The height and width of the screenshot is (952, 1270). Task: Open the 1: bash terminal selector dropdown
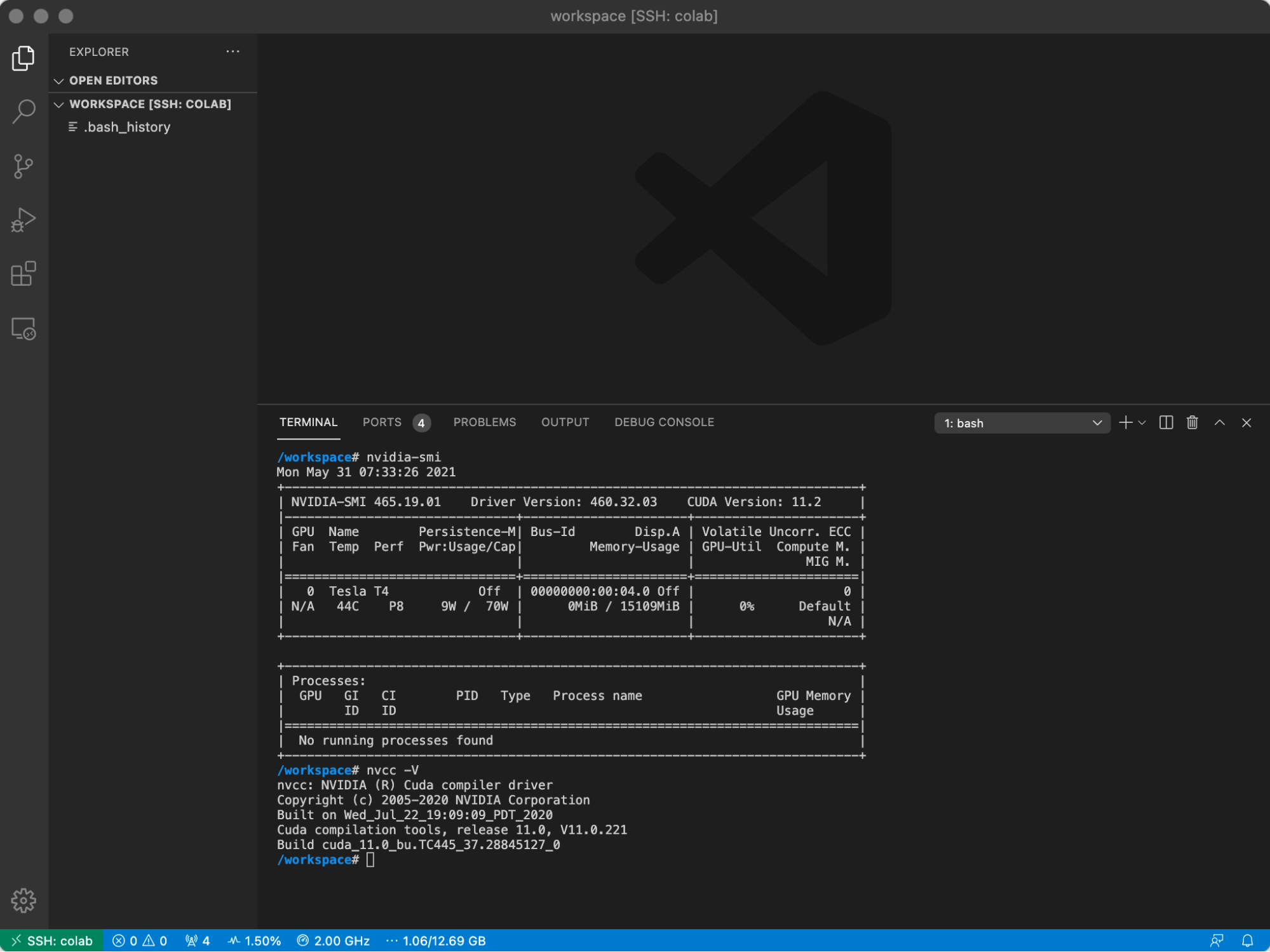tap(1022, 423)
